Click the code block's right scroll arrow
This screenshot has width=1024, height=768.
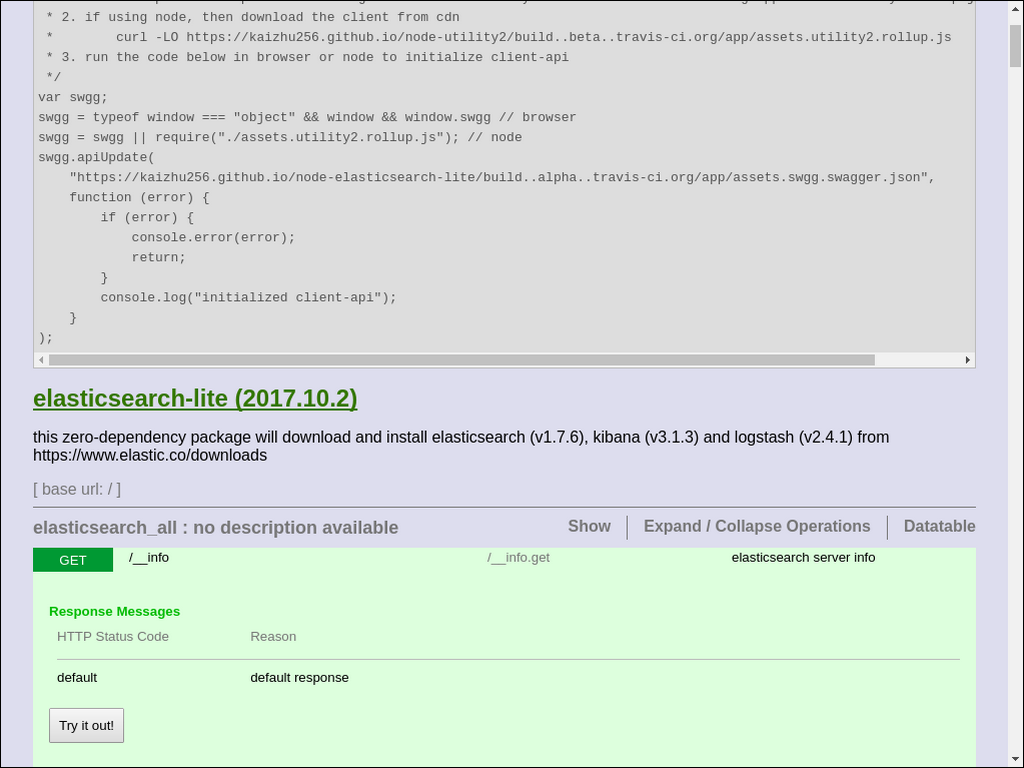tap(967, 360)
